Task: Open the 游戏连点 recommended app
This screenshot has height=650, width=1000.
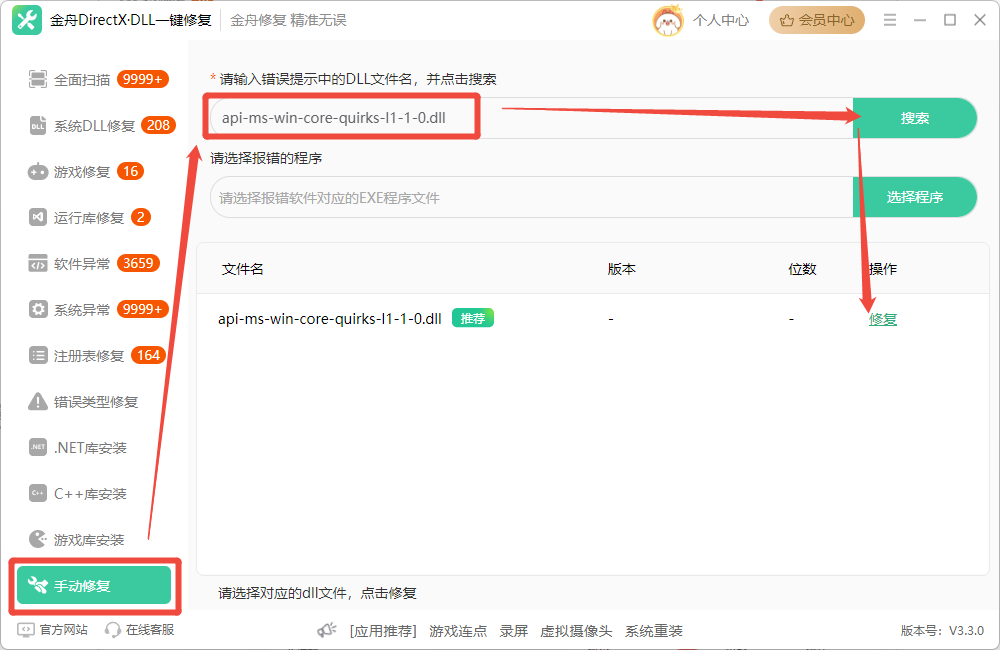Action: click(458, 631)
